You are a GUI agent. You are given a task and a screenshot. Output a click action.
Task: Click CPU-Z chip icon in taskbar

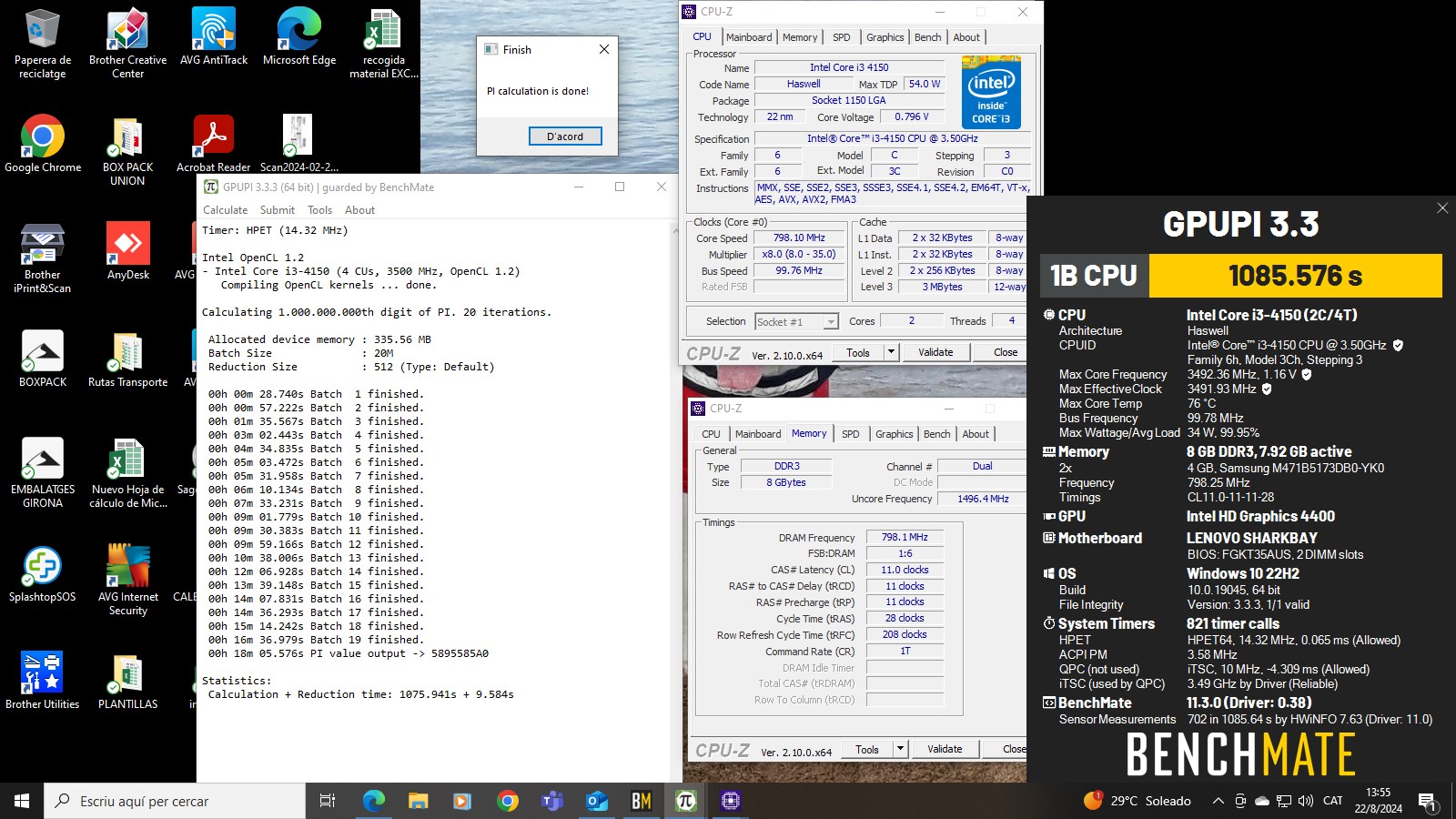point(730,801)
